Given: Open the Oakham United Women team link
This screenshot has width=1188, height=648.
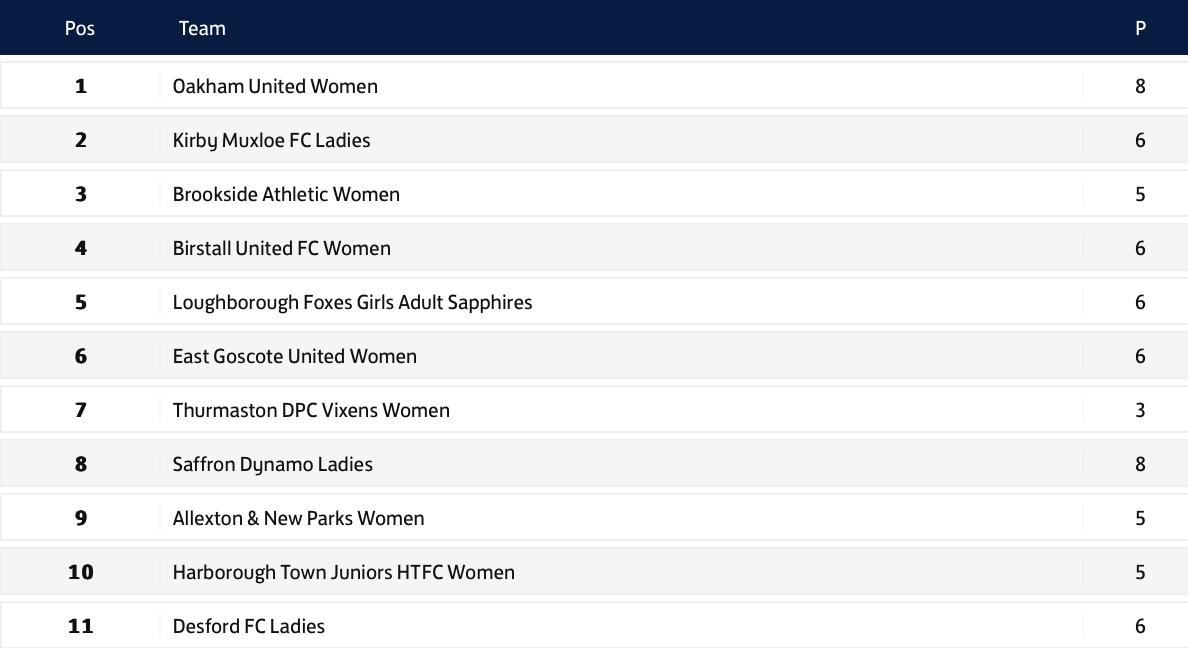Looking at the screenshot, I should tap(275, 86).
